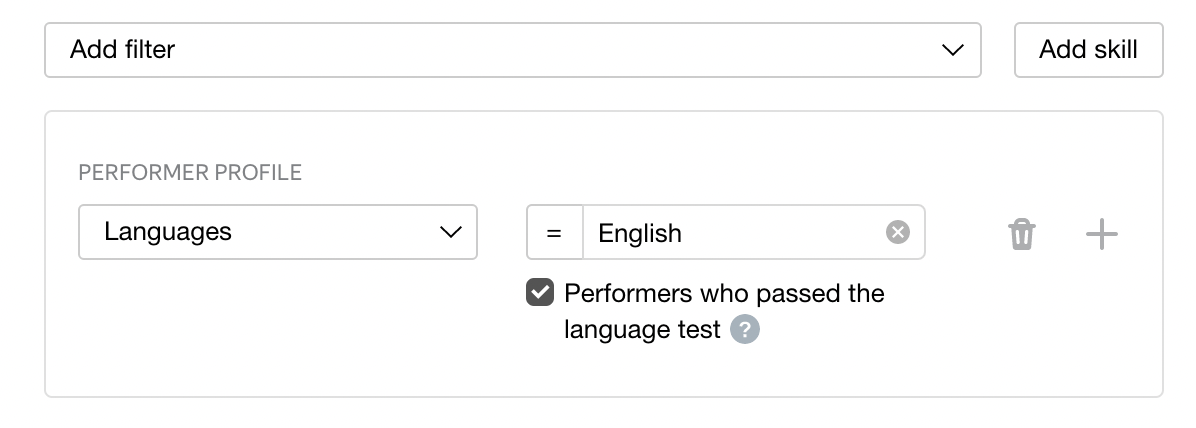Open the language test help tooltip icon
Screen dimensions: 1196x428
[744, 330]
